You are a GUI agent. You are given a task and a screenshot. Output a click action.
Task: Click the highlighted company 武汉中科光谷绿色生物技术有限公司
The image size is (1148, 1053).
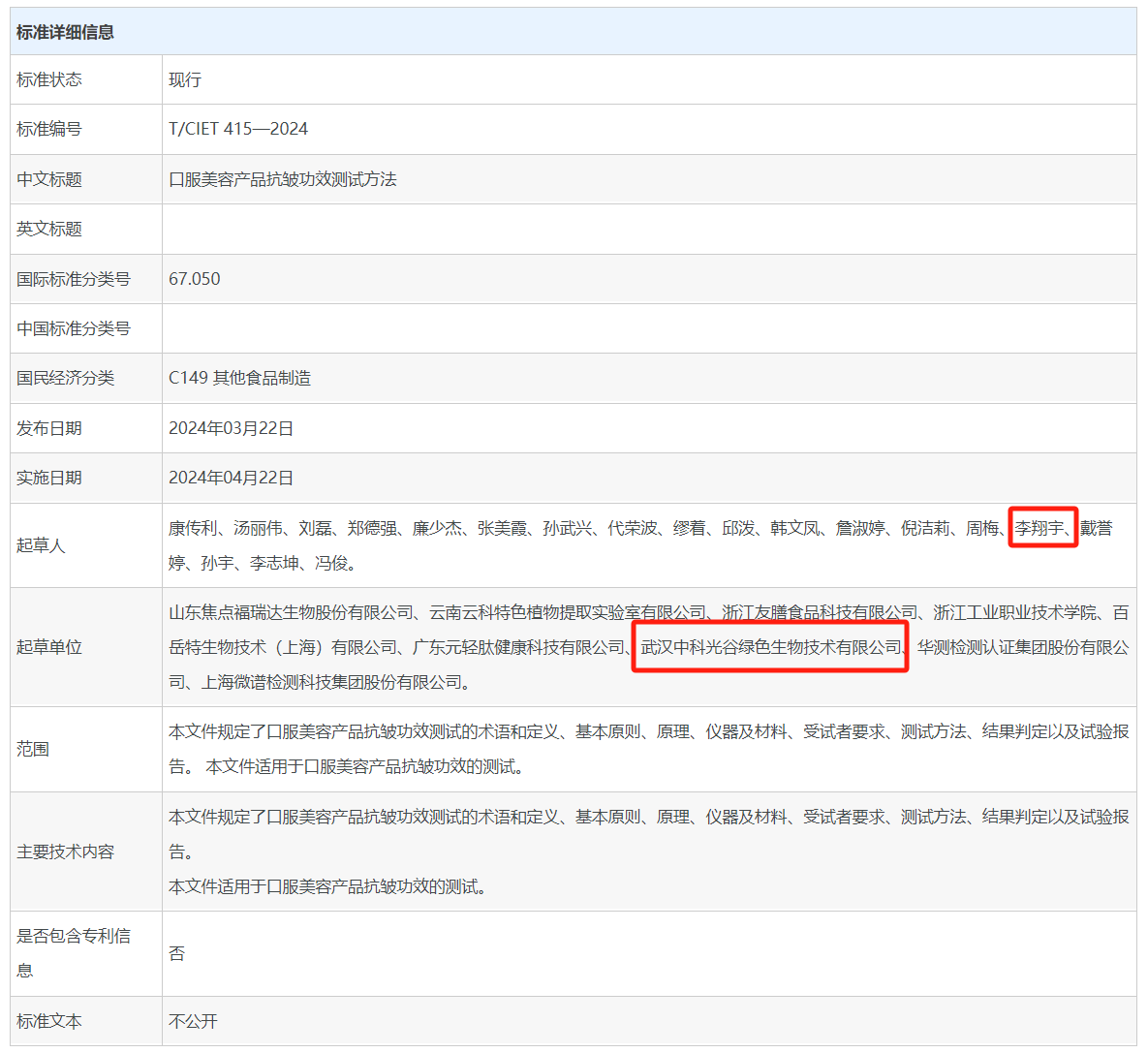click(771, 647)
